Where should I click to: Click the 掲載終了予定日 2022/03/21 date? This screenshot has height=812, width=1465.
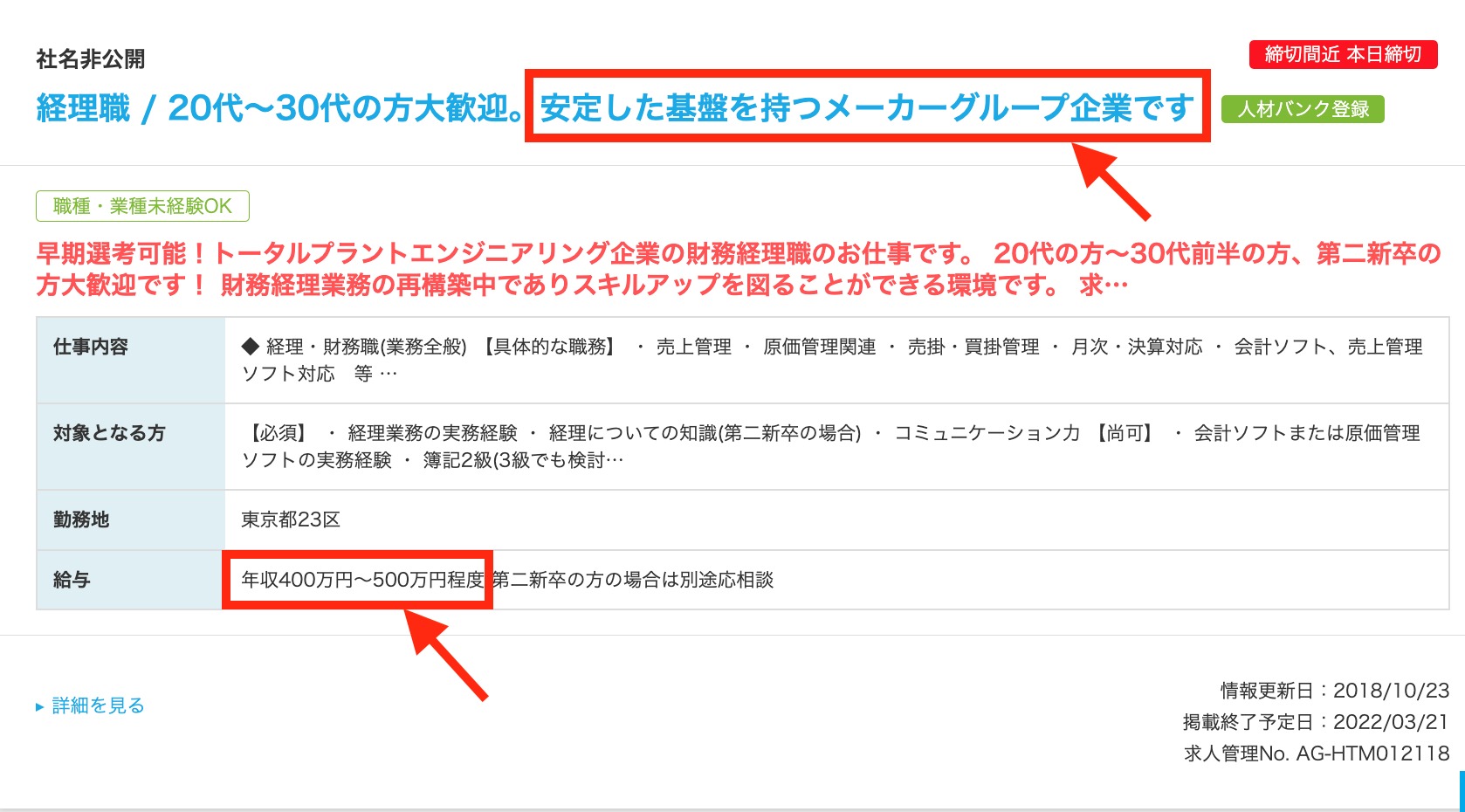(1315, 722)
